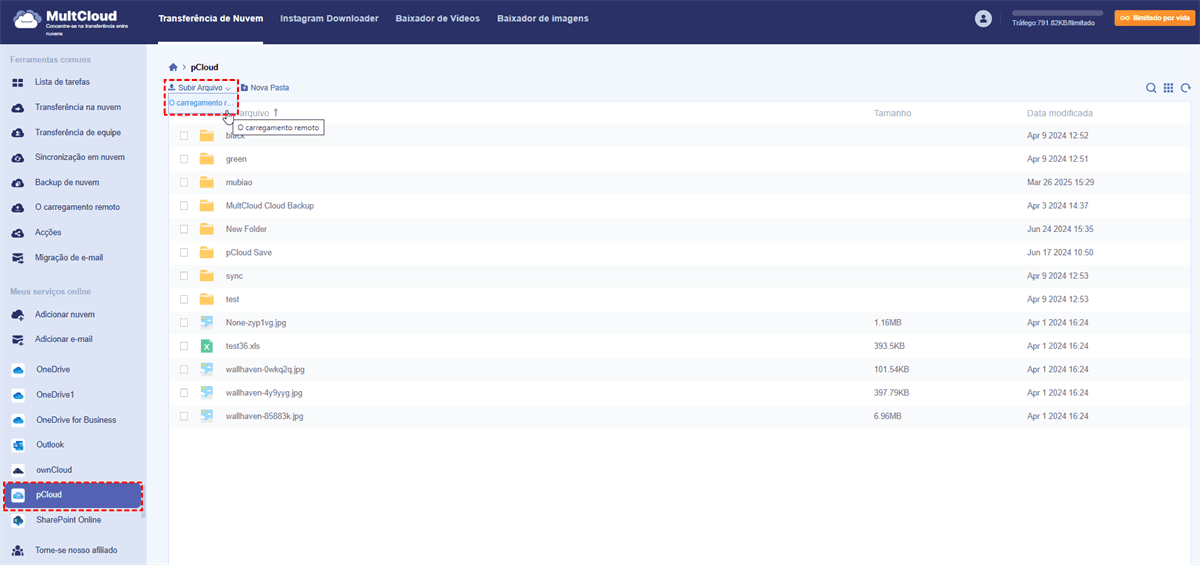Open the pCloud Save folder
Screen dimensions: 1200x565
(x=249, y=252)
